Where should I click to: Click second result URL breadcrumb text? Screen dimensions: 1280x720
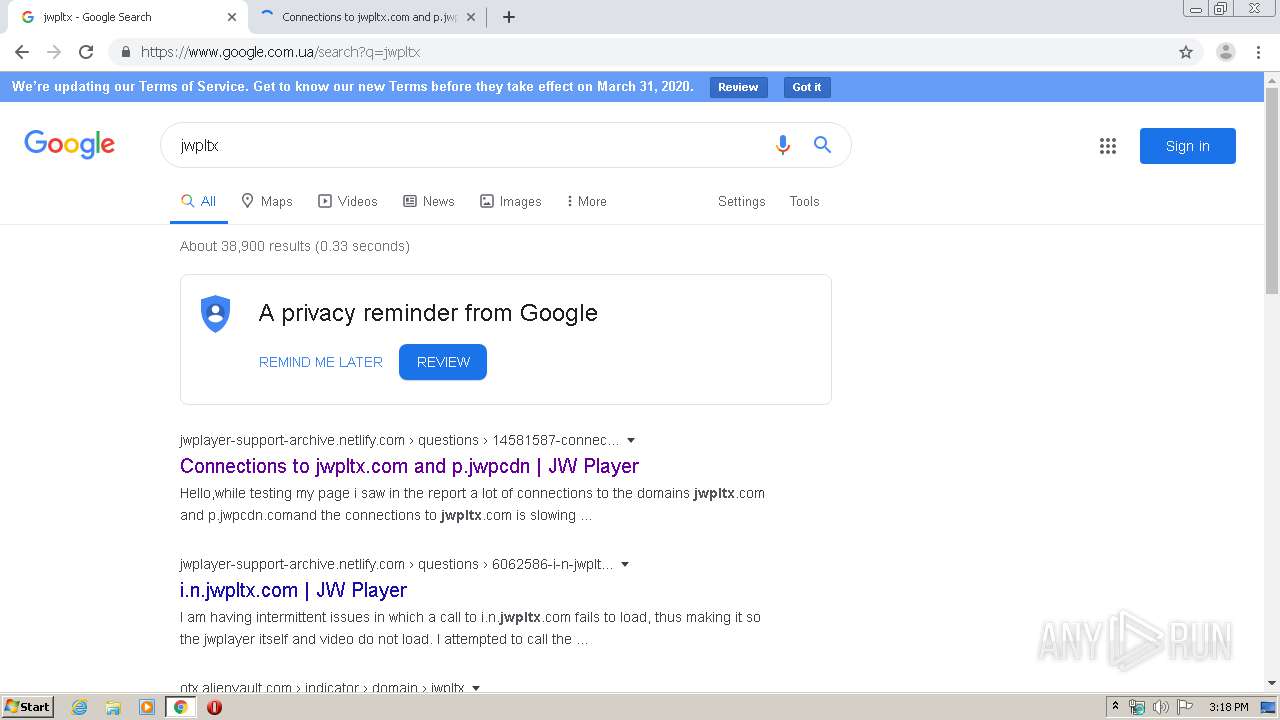397,564
